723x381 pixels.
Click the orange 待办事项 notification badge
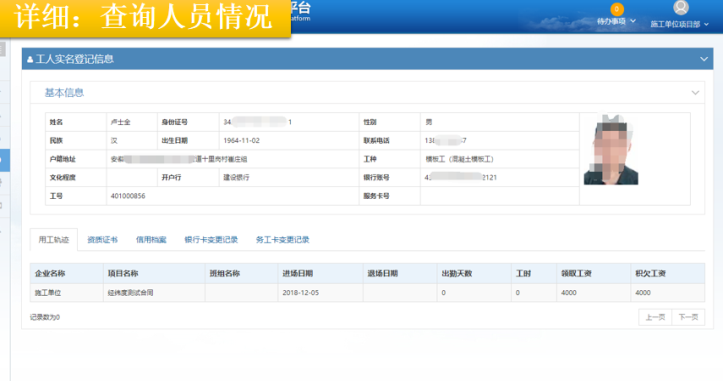tap(616, 9)
